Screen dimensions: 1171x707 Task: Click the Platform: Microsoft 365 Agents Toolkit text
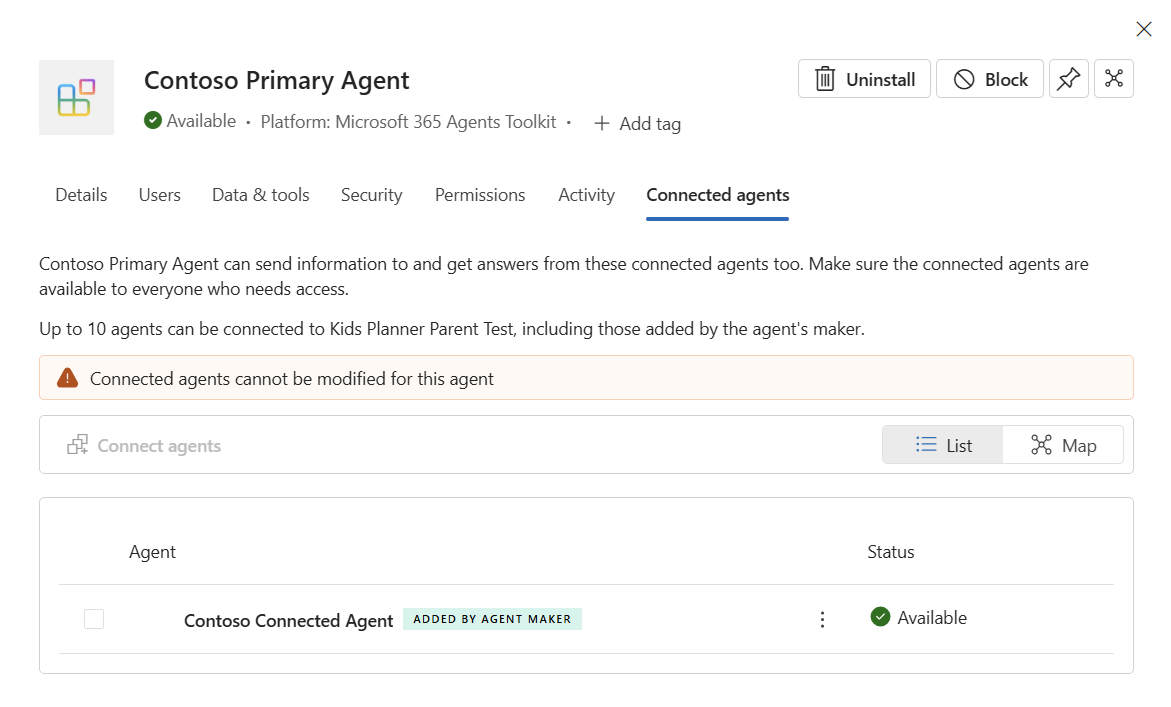(408, 122)
